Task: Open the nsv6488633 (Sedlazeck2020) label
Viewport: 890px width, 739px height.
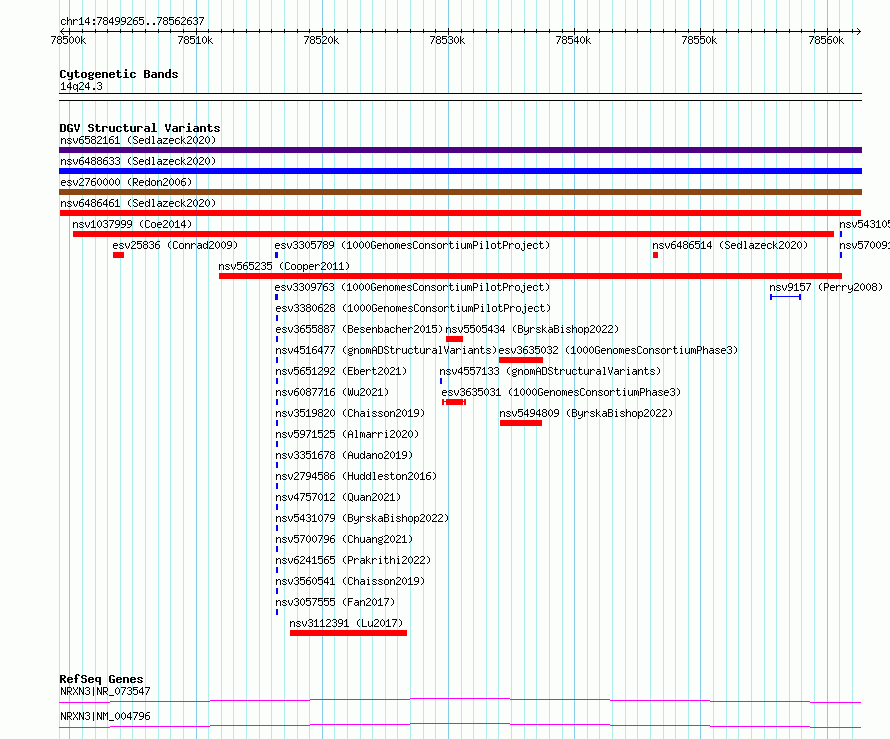Action: (138, 161)
